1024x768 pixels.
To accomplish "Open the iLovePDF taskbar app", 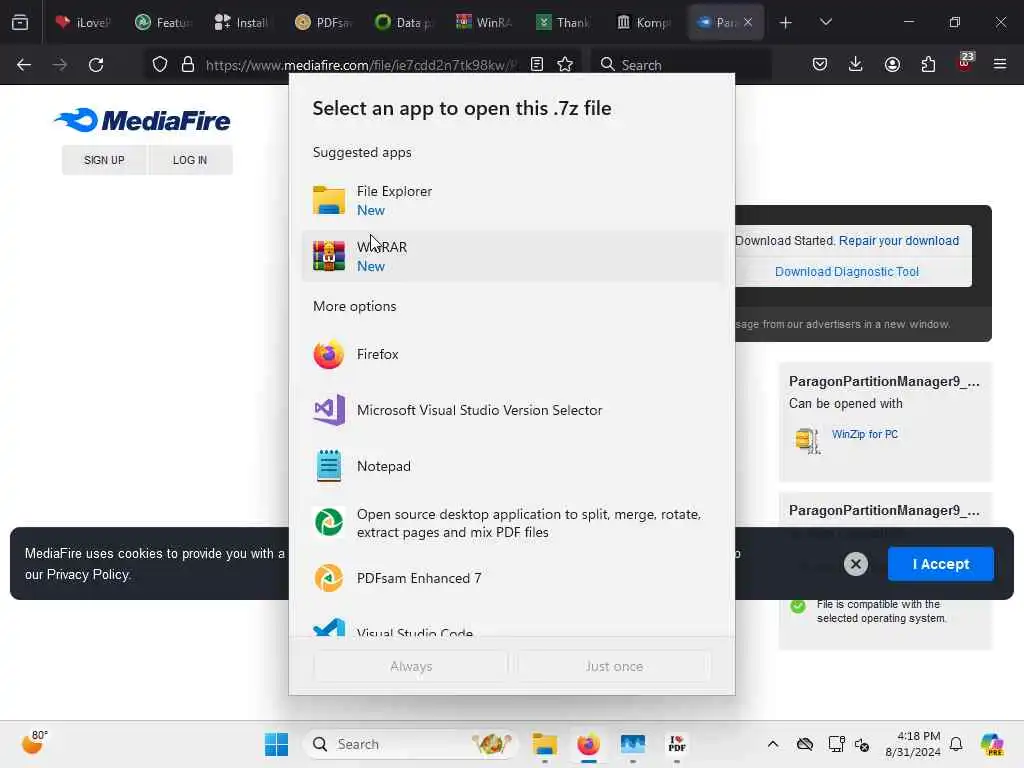I will [x=677, y=744].
